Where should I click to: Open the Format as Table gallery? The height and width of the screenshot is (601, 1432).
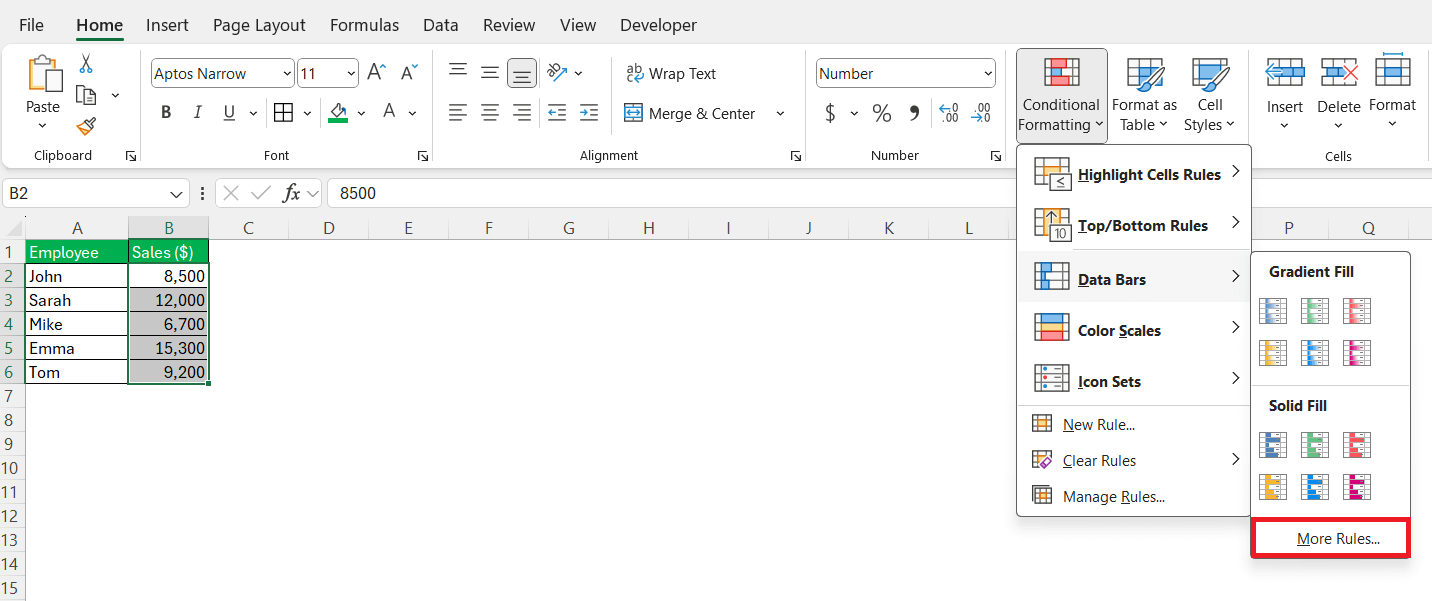tap(1144, 95)
